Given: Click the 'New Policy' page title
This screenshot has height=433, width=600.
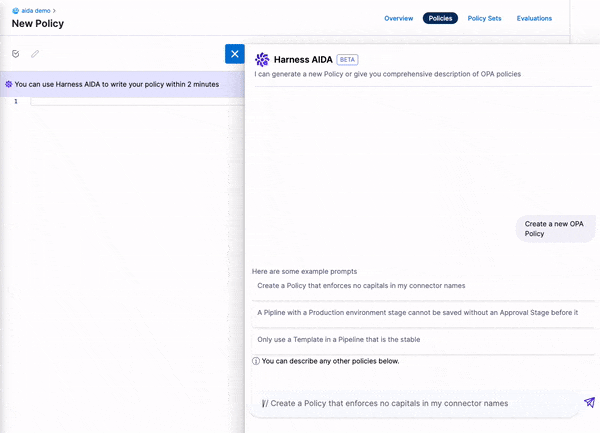Looking at the screenshot, I should tap(38, 24).
